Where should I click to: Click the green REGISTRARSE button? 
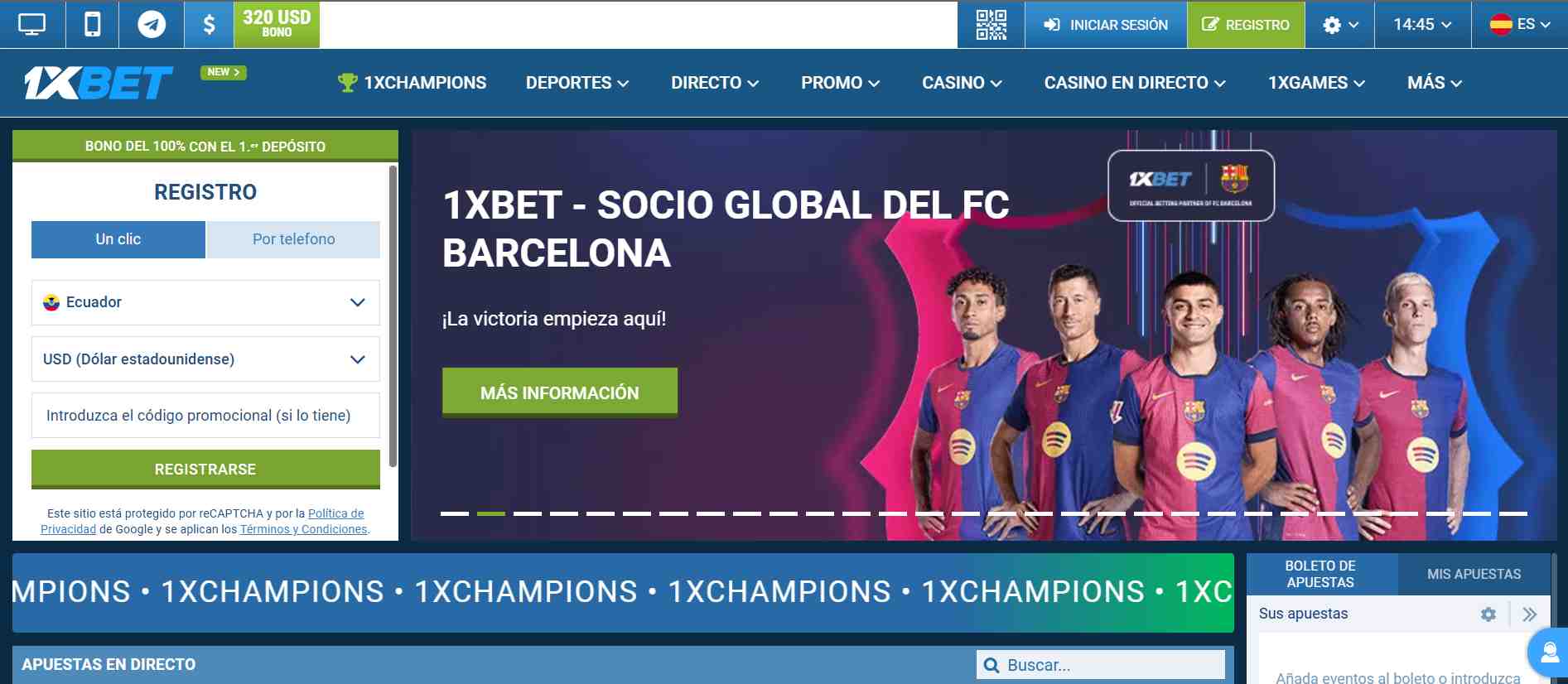205,470
